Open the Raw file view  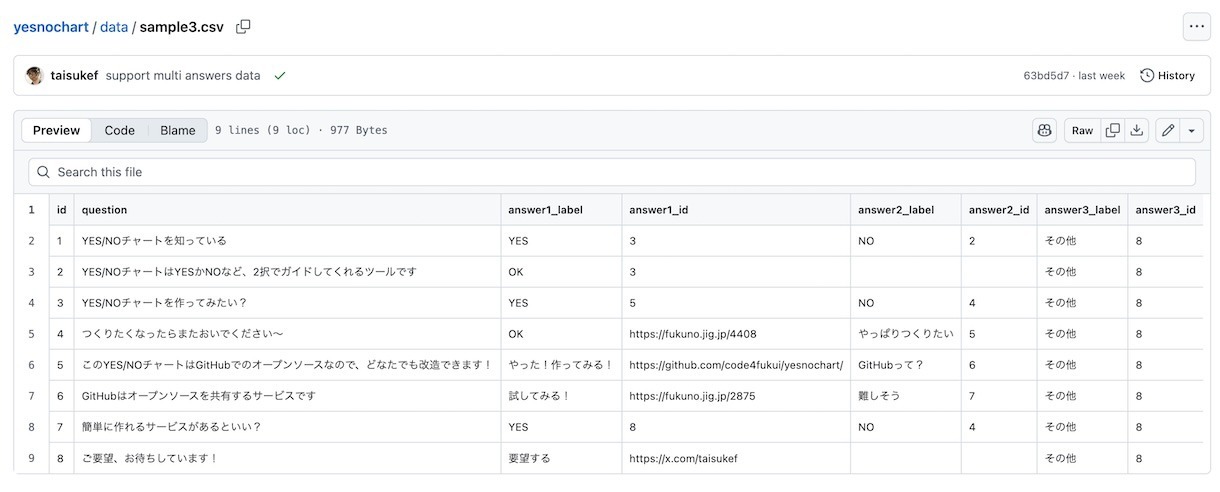pos(1082,131)
